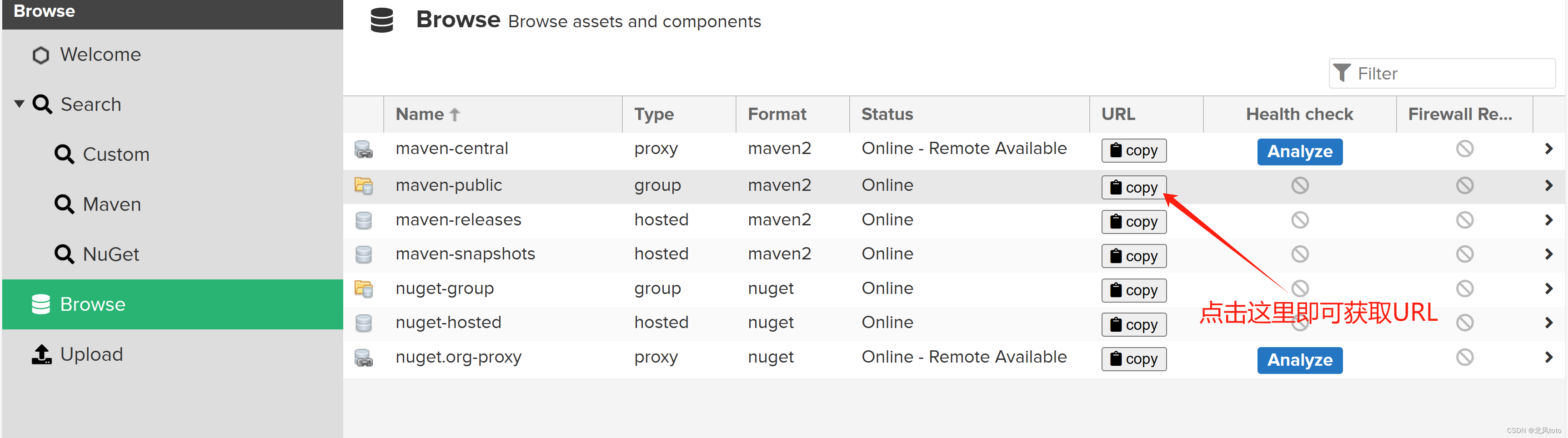Sort by the URL column header
1568x438 pixels.
[x=1146, y=114]
